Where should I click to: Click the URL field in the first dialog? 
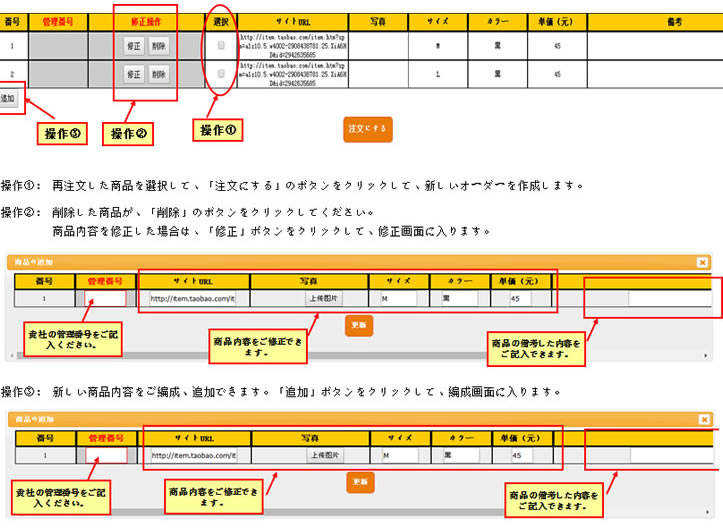193,299
